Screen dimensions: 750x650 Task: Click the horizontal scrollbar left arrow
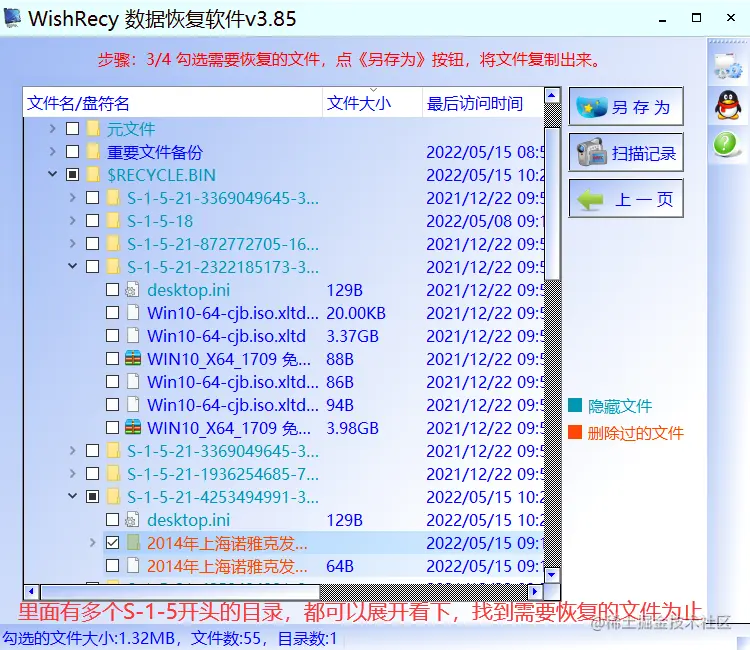pos(32,592)
